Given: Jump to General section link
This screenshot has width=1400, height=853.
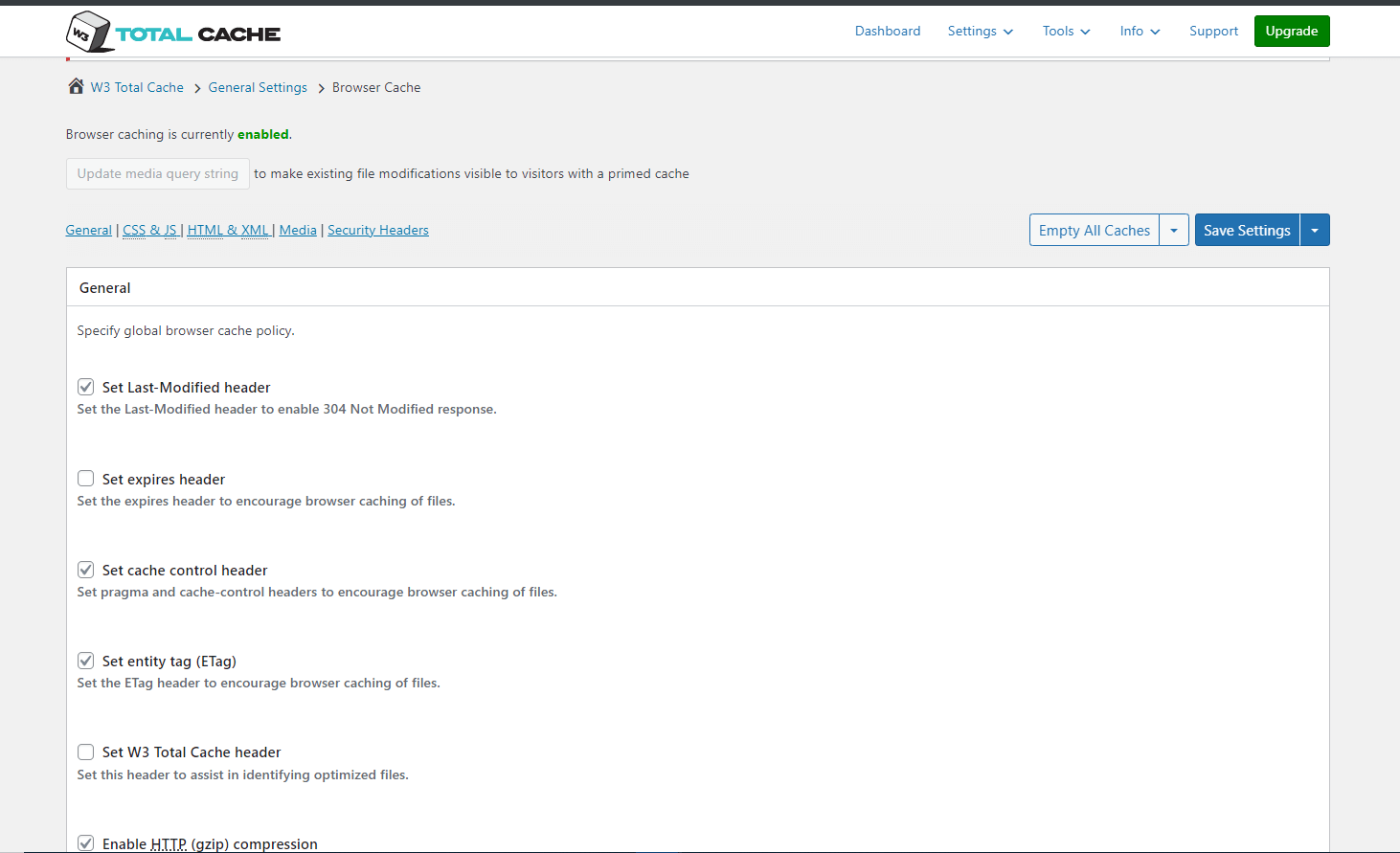Looking at the screenshot, I should coord(89,230).
